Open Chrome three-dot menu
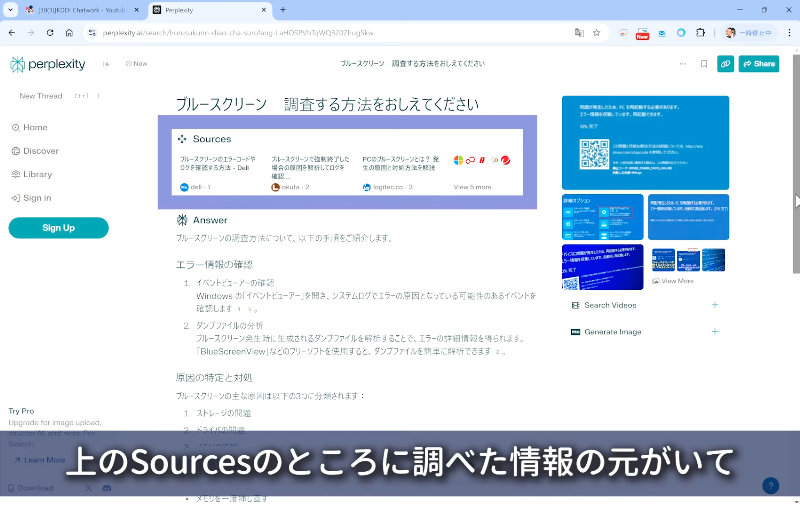This screenshot has height=506, width=800. pos(789,33)
